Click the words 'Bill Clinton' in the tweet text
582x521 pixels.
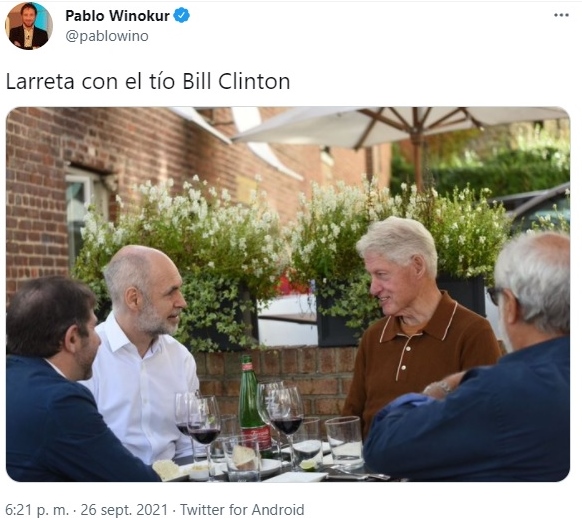pyautogui.click(x=236, y=81)
